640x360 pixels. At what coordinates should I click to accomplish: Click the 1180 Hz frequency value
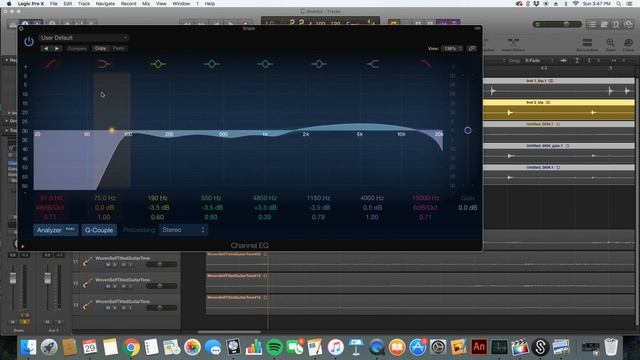(318, 198)
